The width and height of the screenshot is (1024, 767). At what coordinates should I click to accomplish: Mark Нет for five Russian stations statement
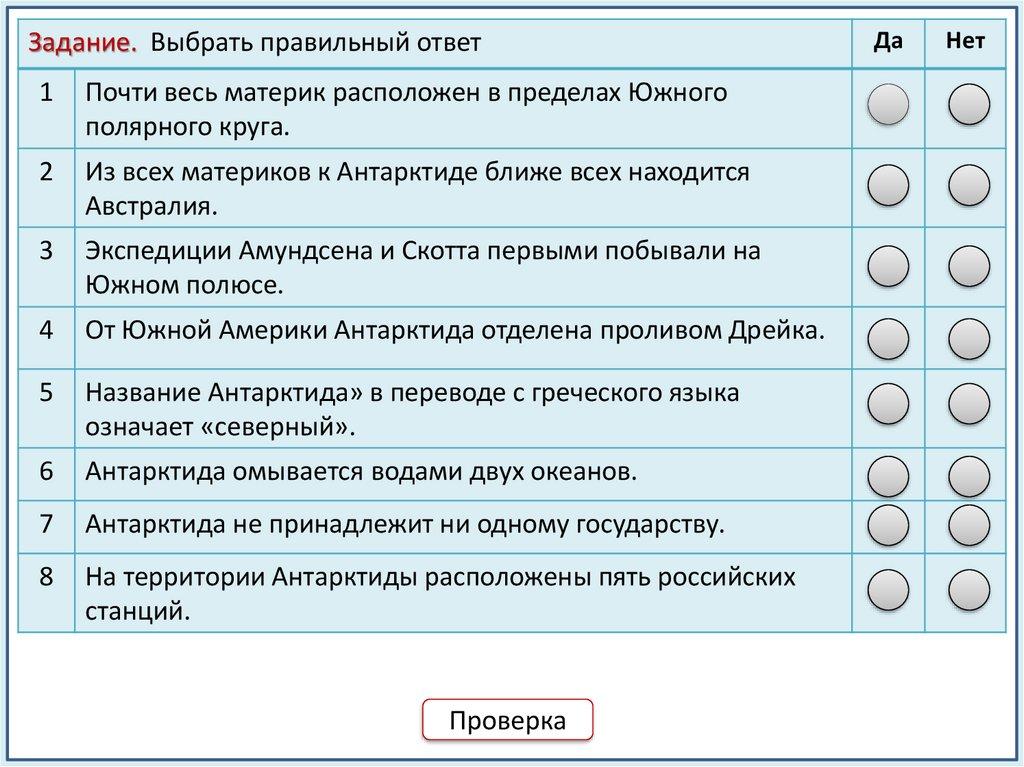[968, 589]
